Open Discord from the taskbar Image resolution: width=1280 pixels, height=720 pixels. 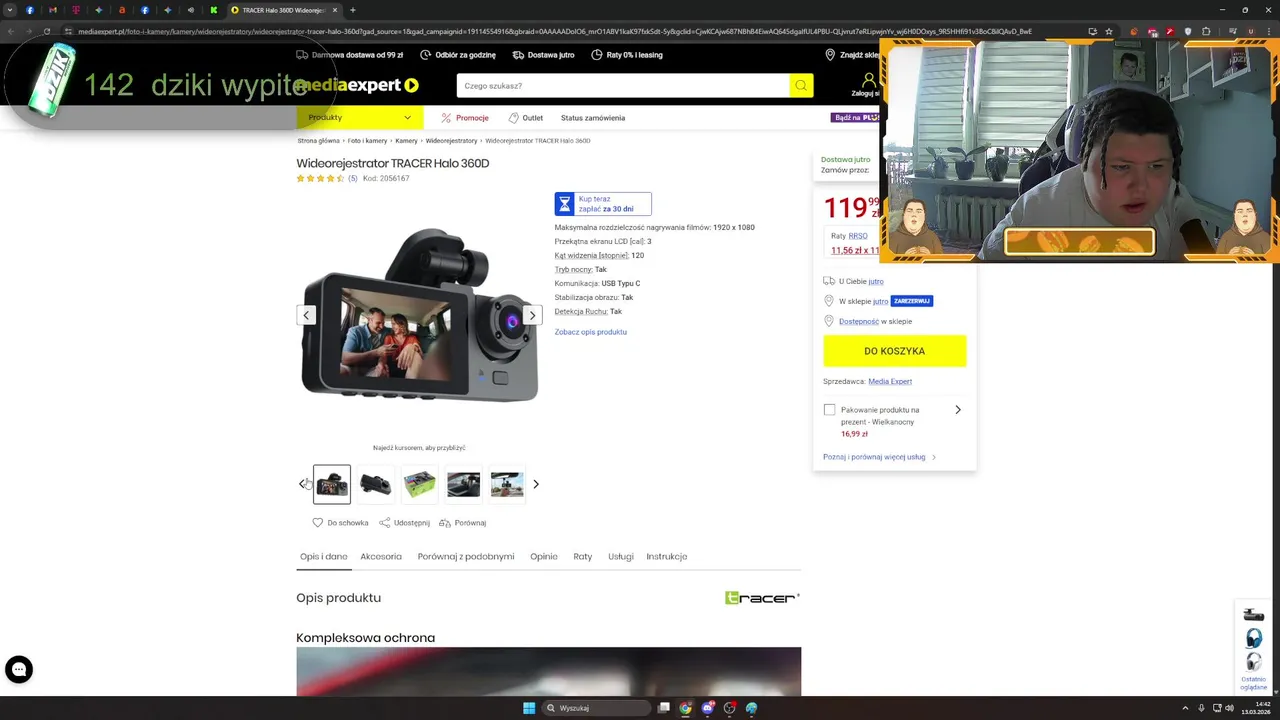pos(708,708)
